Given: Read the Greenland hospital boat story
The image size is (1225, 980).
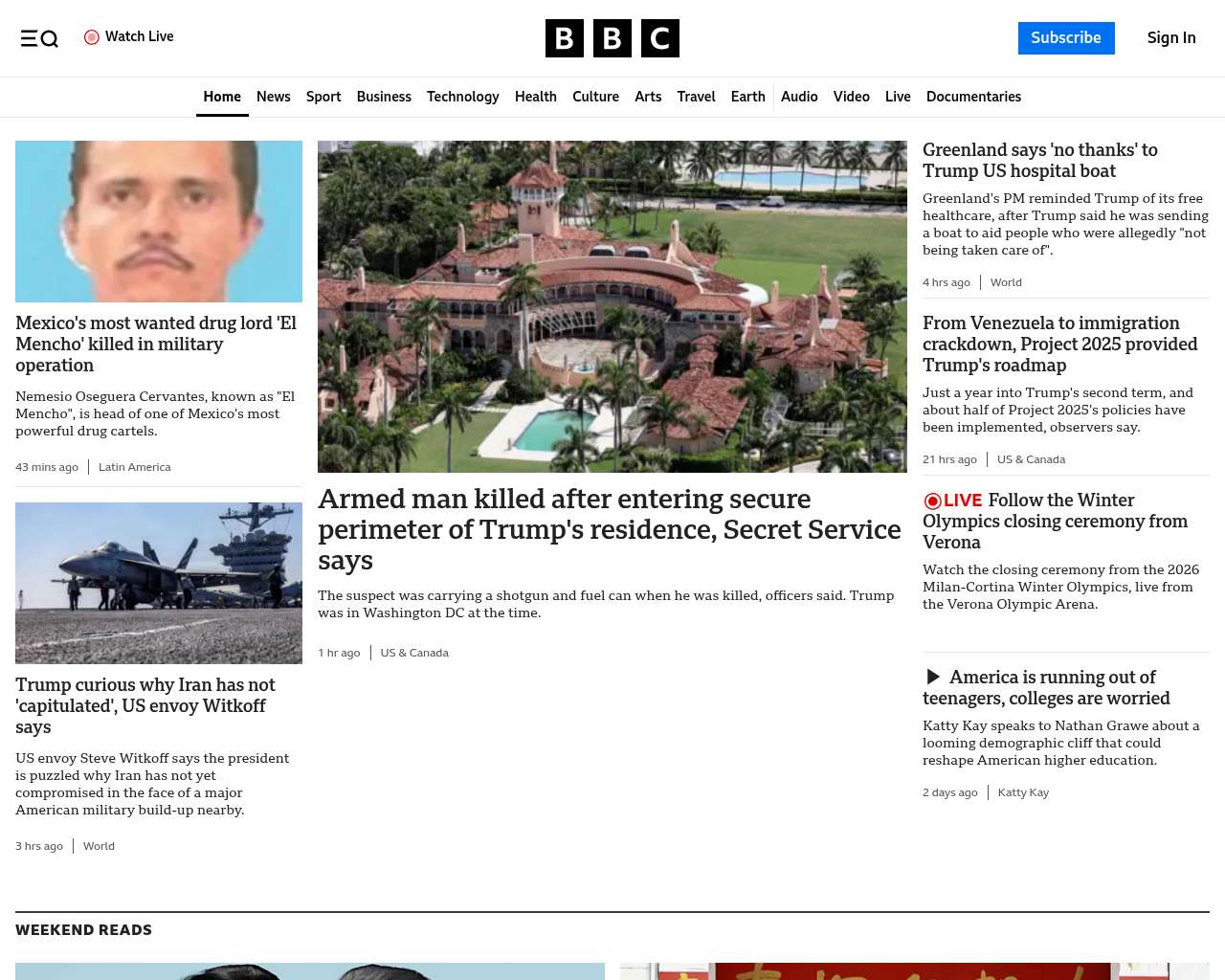Looking at the screenshot, I should [1039, 160].
